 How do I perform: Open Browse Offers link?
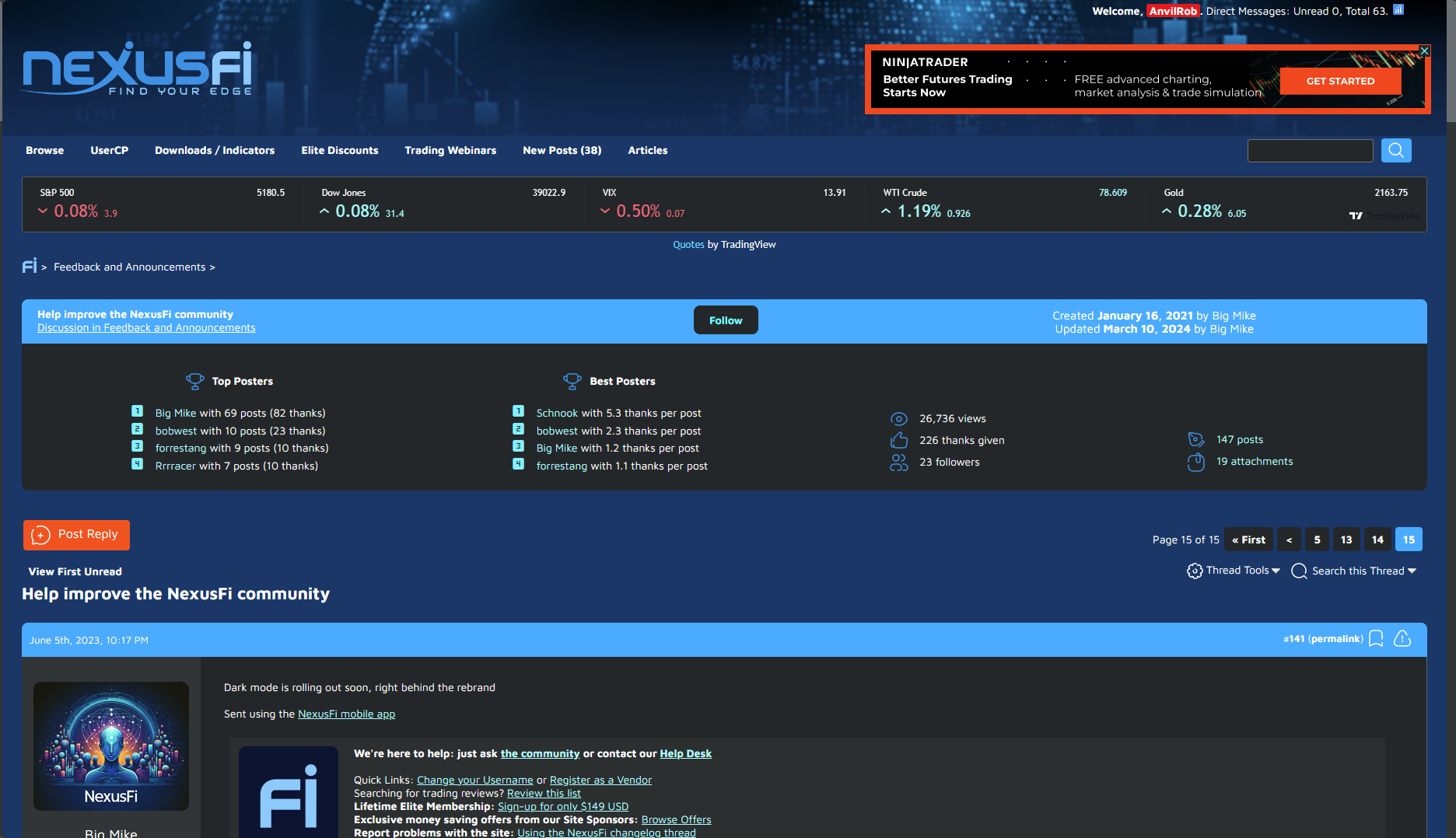click(676, 819)
